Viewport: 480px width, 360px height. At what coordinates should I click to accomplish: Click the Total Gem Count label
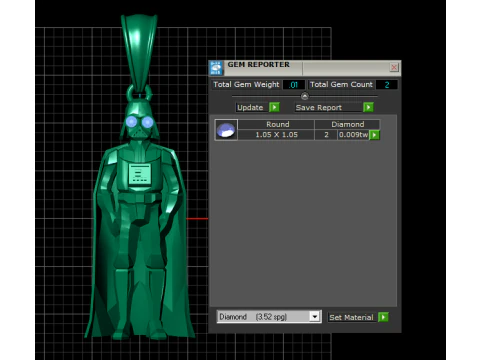341,84
